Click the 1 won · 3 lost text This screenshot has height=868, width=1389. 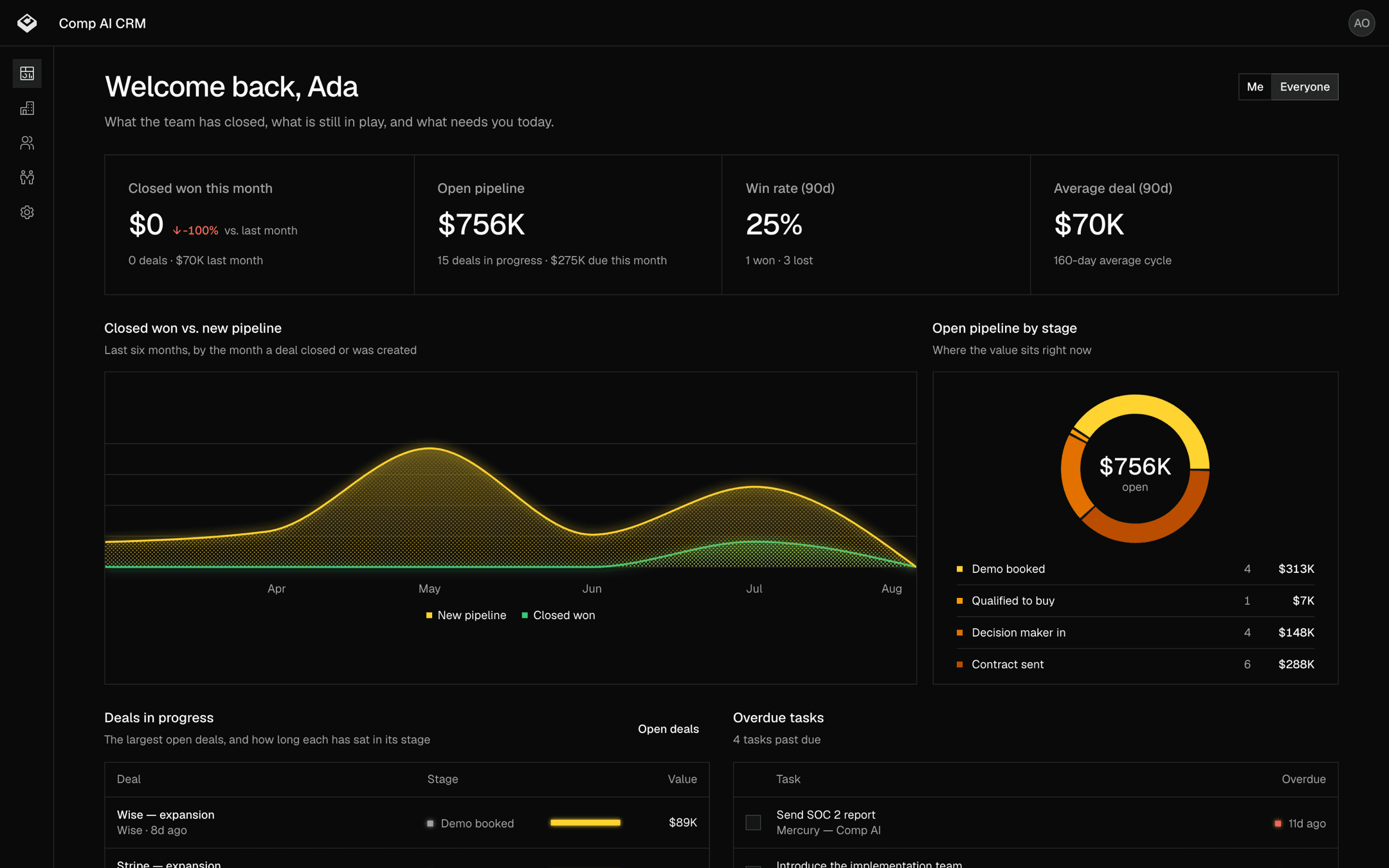779,260
